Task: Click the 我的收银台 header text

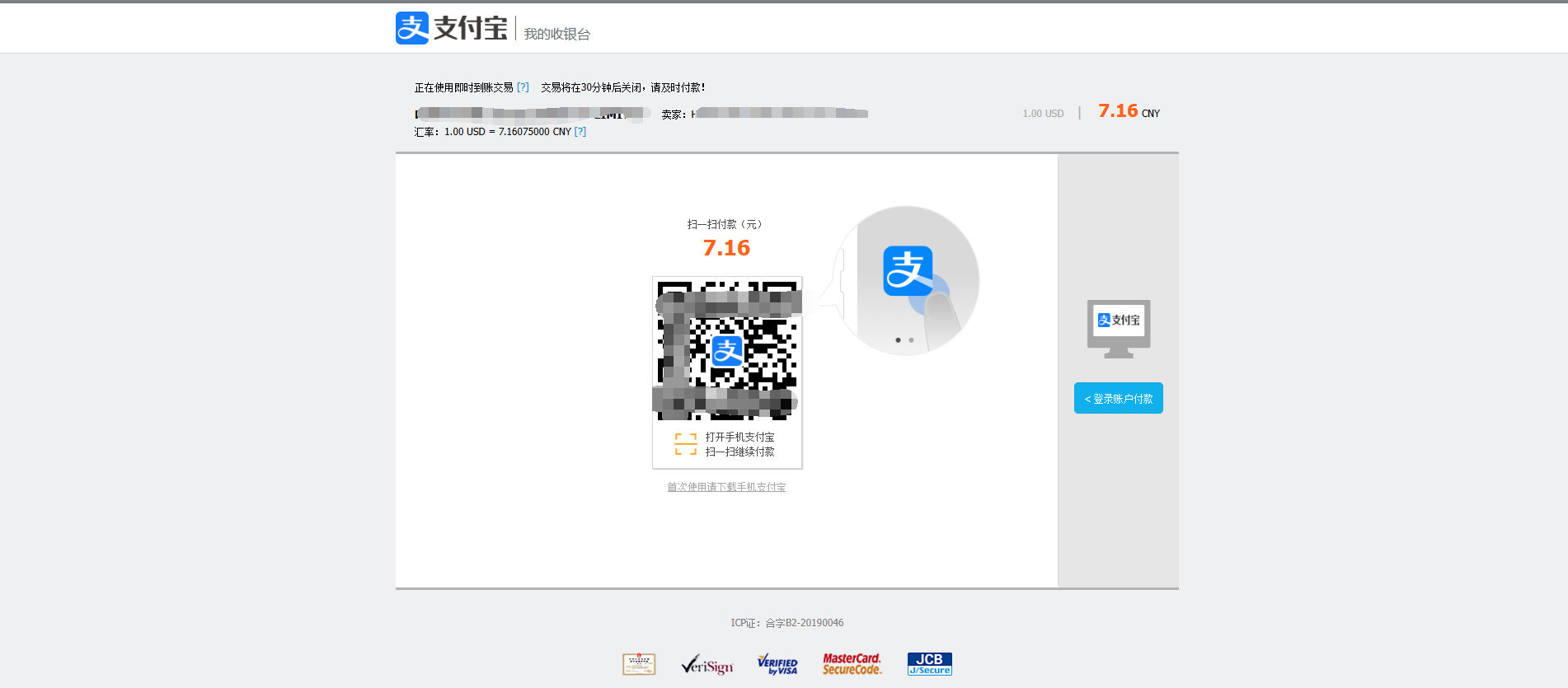Action: (557, 34)
